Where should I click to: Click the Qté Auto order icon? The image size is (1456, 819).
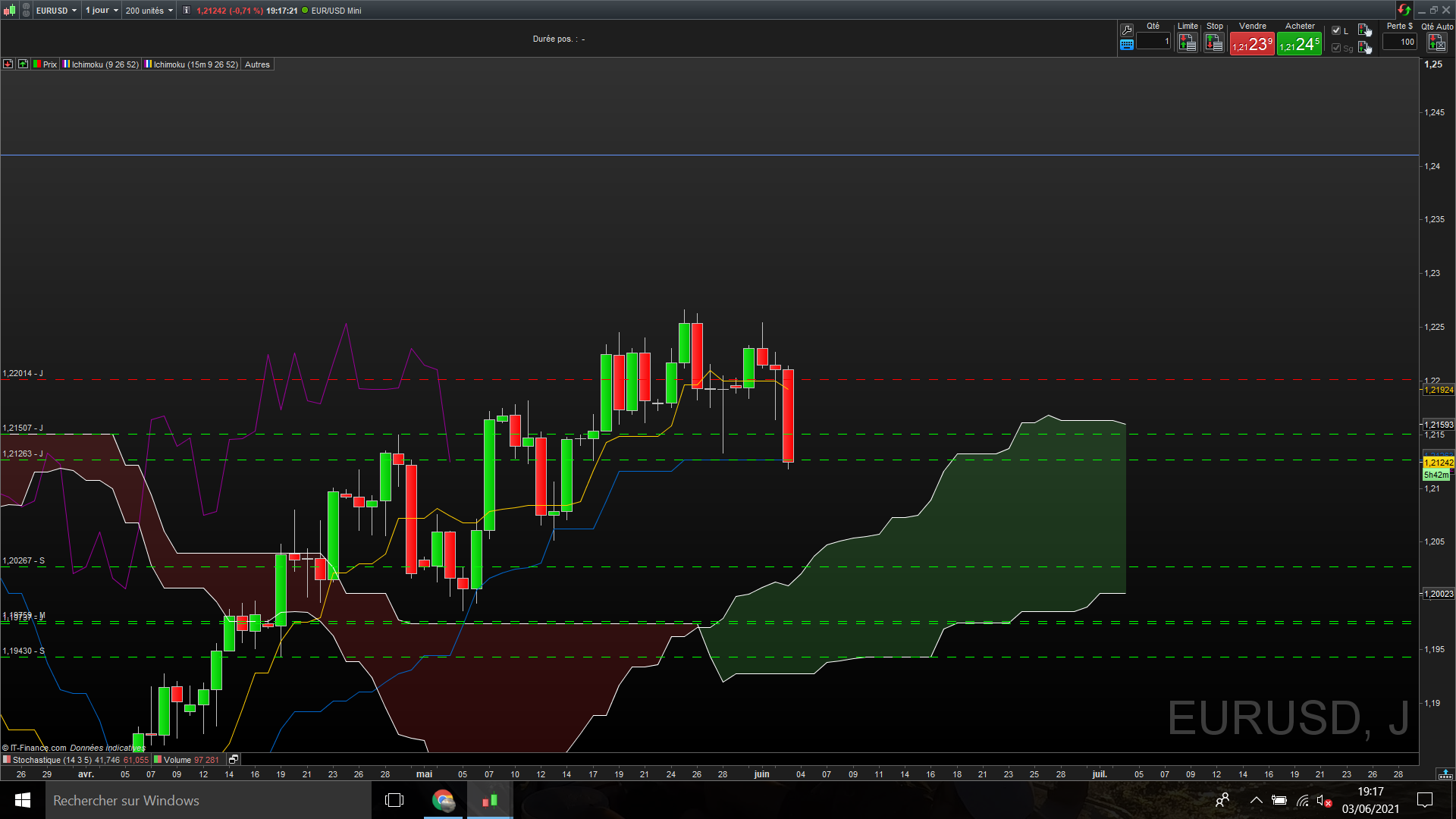point(1436,43)
